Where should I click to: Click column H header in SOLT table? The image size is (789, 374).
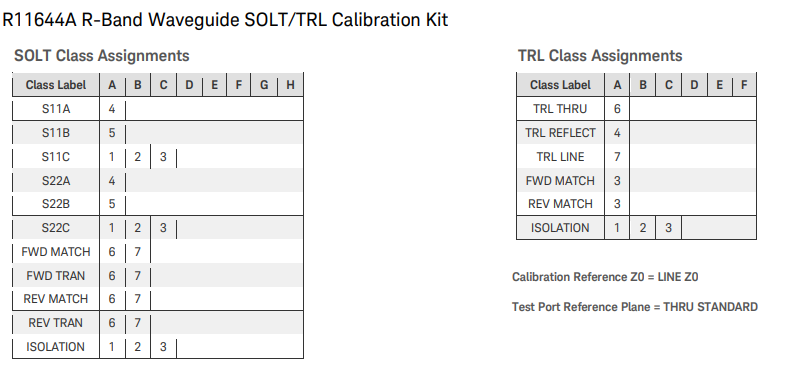(x=290, y=85)
